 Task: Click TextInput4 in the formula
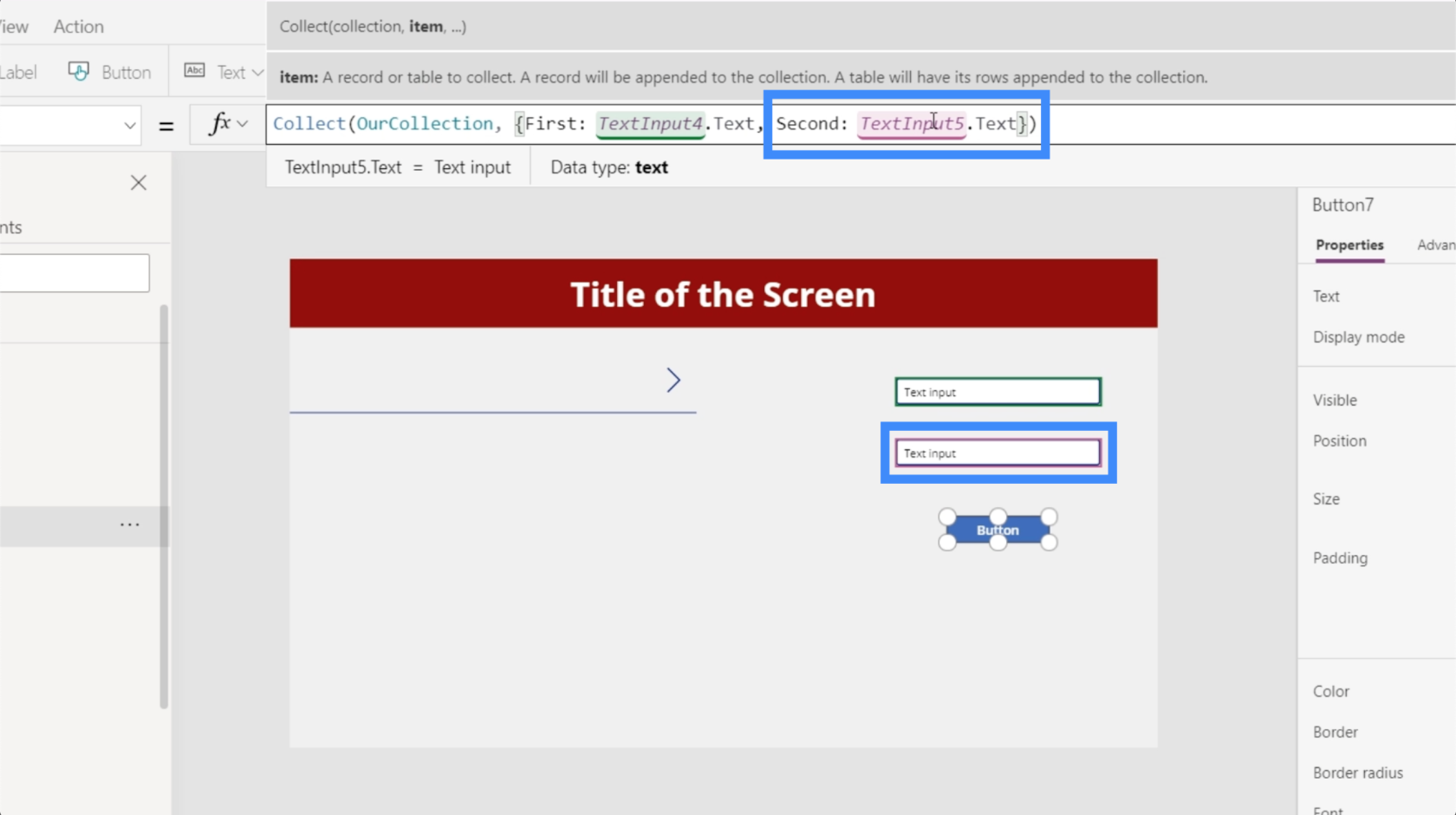point(650,123)
